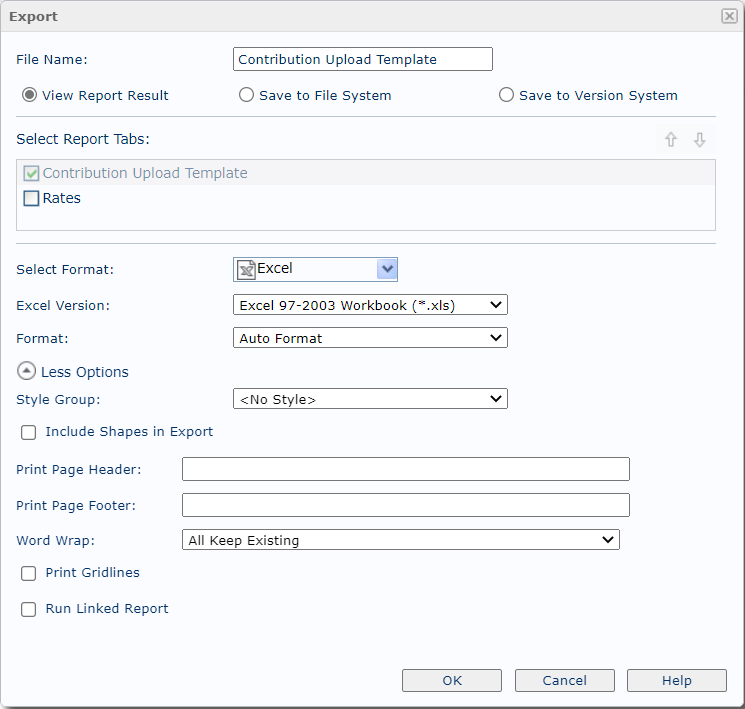Image resolution: width=745 pixels, height=709 pixels.
Task: Collapse options with Less Options arrow
Action: (x=26, y=371)
